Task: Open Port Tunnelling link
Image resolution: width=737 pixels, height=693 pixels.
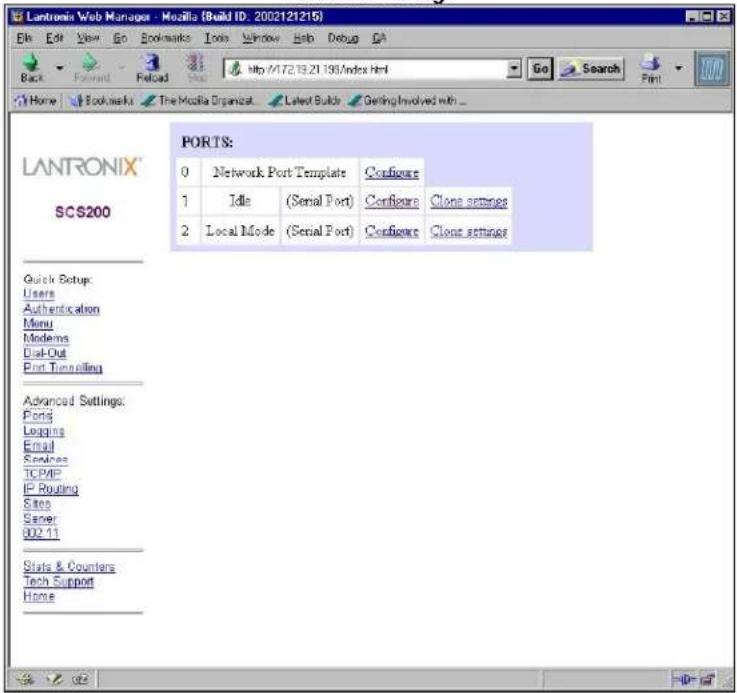Action: click(x=63, y=368)
